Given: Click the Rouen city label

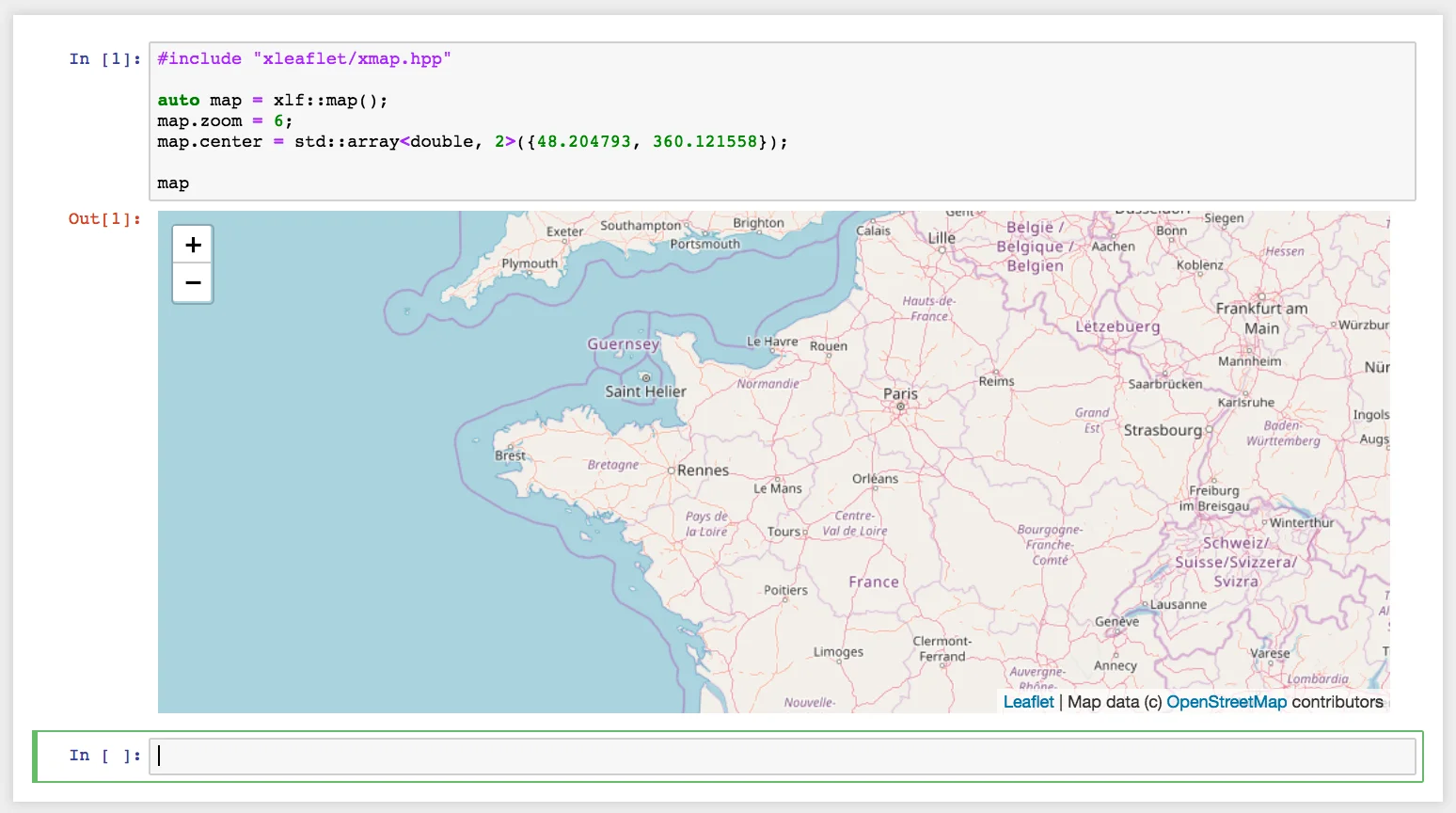Looking at the screenshot, I should click(x=829, y=346).
